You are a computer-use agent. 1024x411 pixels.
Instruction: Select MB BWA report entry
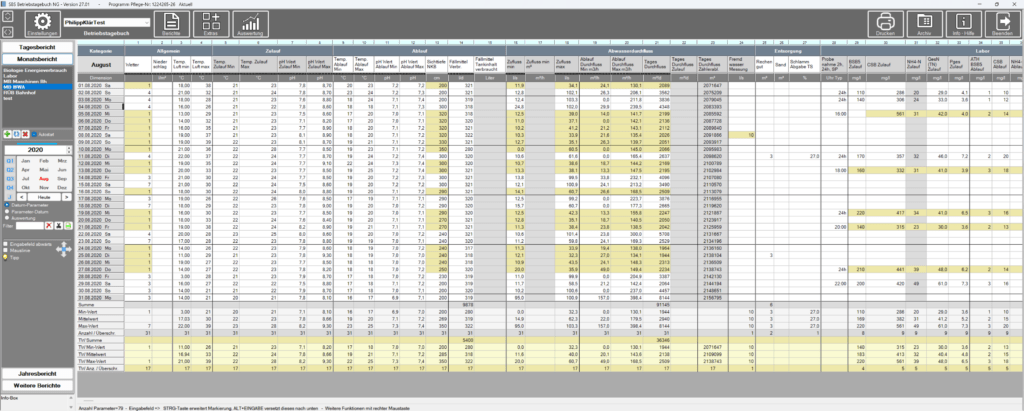point(37,86)
